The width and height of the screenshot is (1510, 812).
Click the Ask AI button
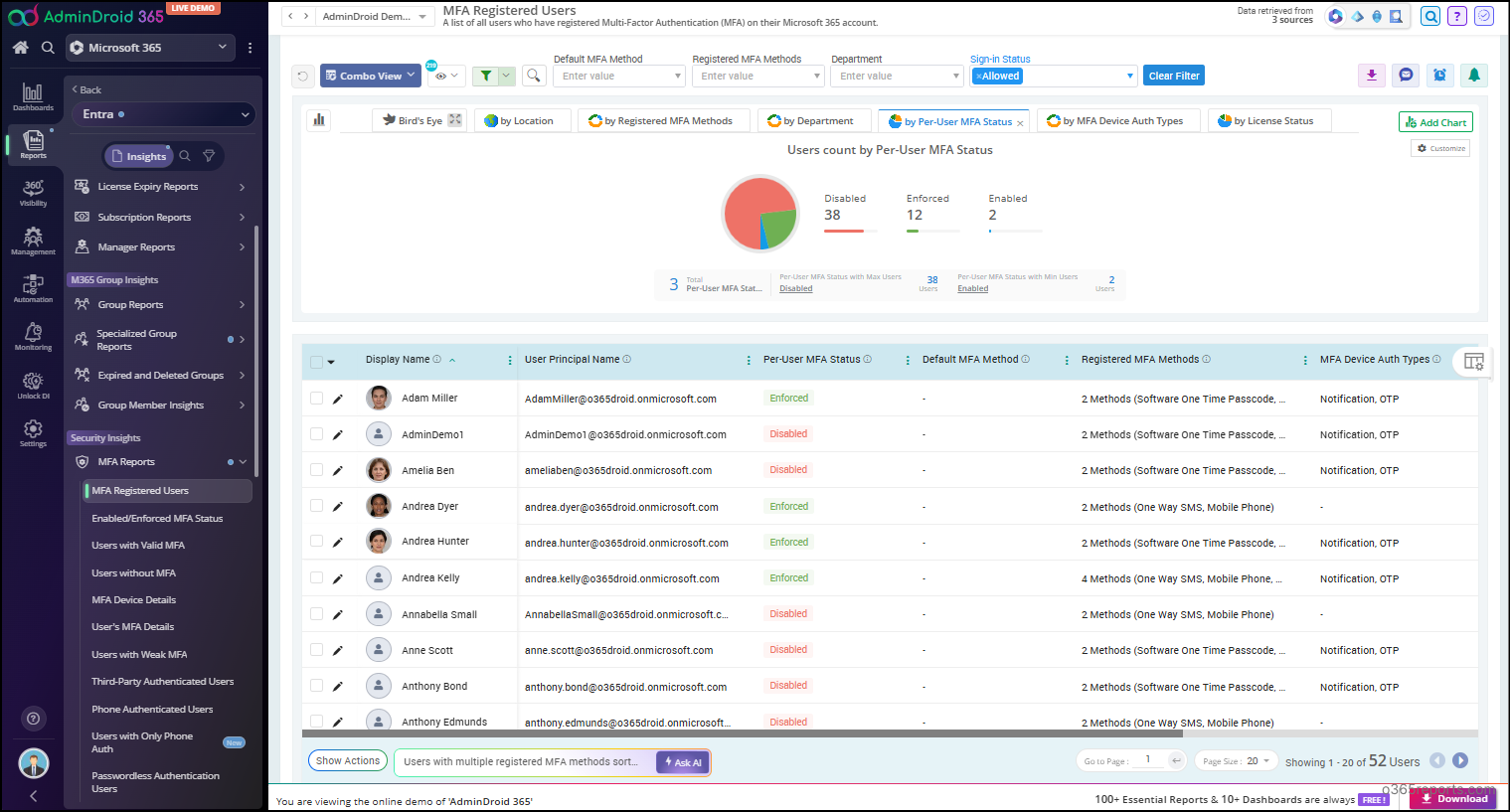point(683,762)
